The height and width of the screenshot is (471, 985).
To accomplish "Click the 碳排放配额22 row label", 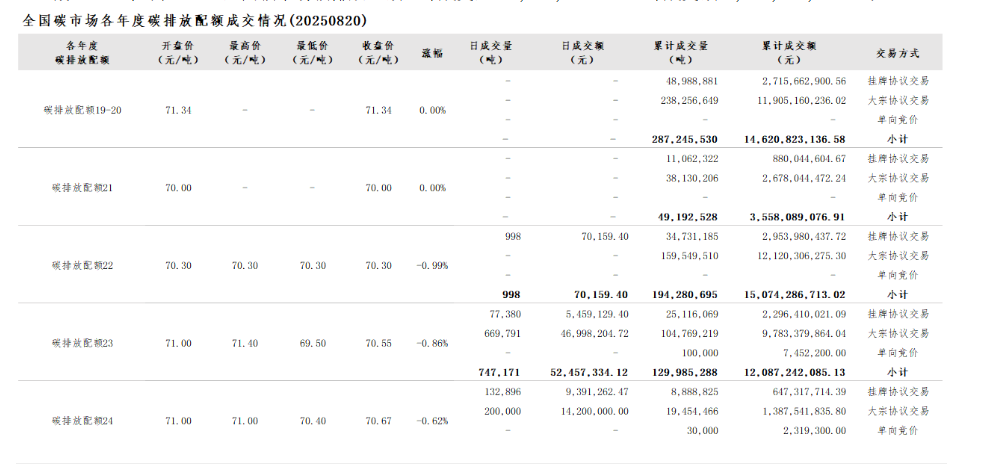I will click(82, 266).
